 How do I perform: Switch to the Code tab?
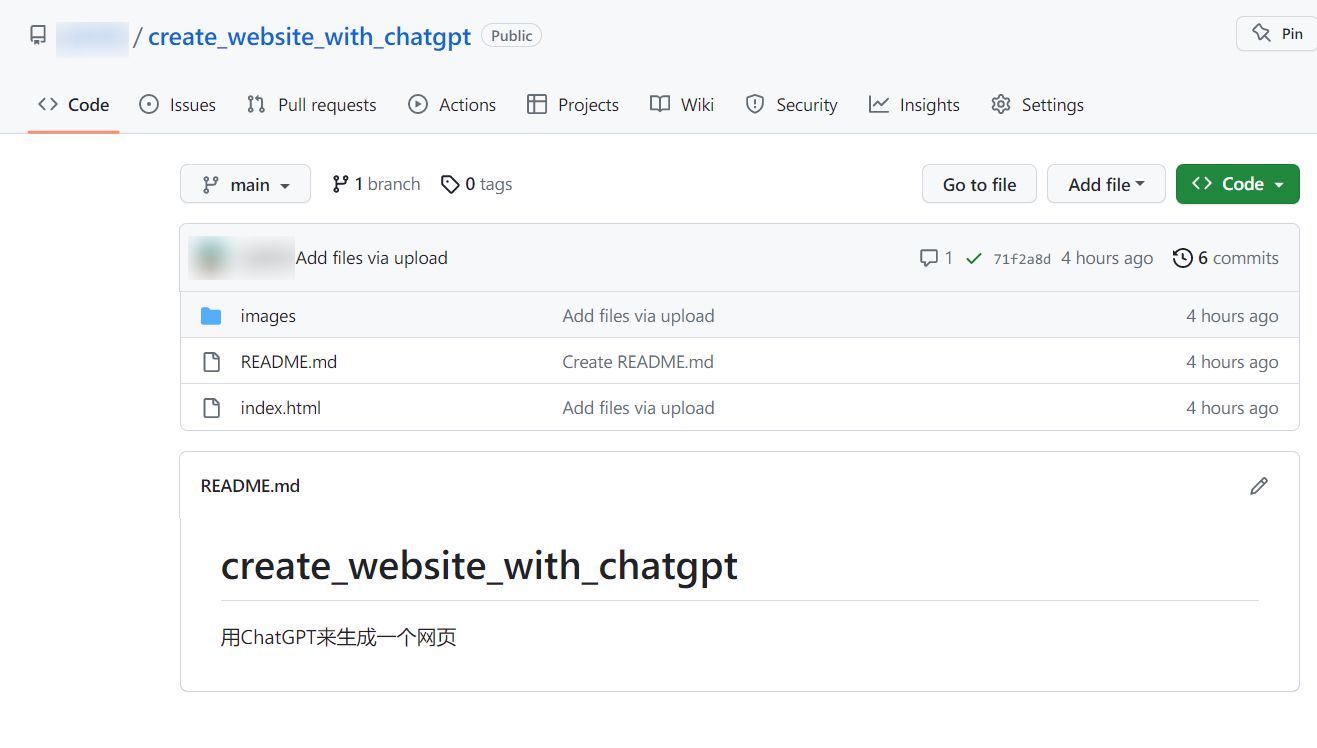(74, 105)
